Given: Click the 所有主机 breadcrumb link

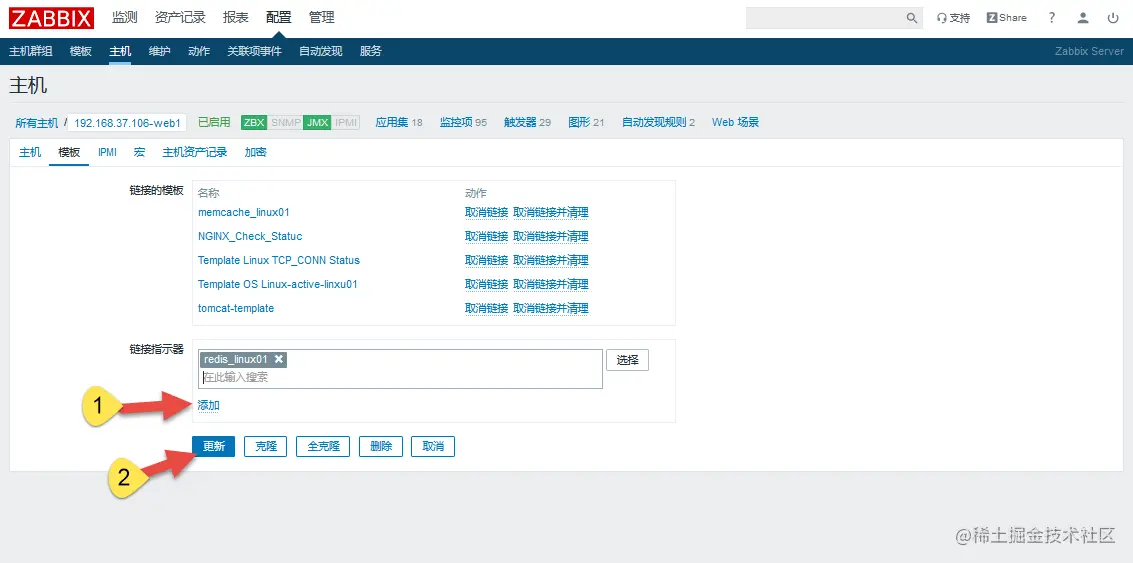Looking at the screenshot, I should pyautogui.click(x=37, y=123).
